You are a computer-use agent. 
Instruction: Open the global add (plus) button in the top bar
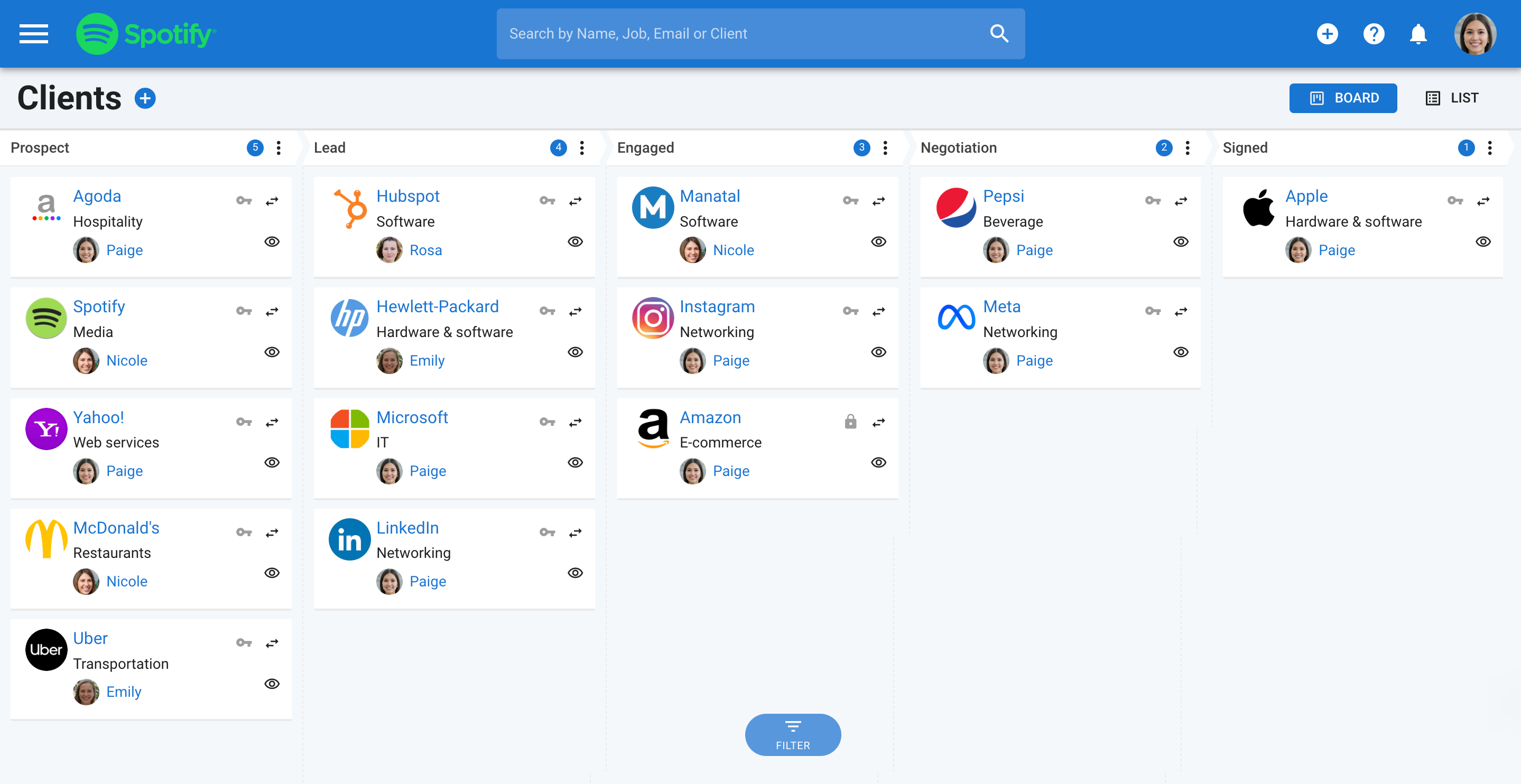pyautogui.click(x=1328, y=34)
